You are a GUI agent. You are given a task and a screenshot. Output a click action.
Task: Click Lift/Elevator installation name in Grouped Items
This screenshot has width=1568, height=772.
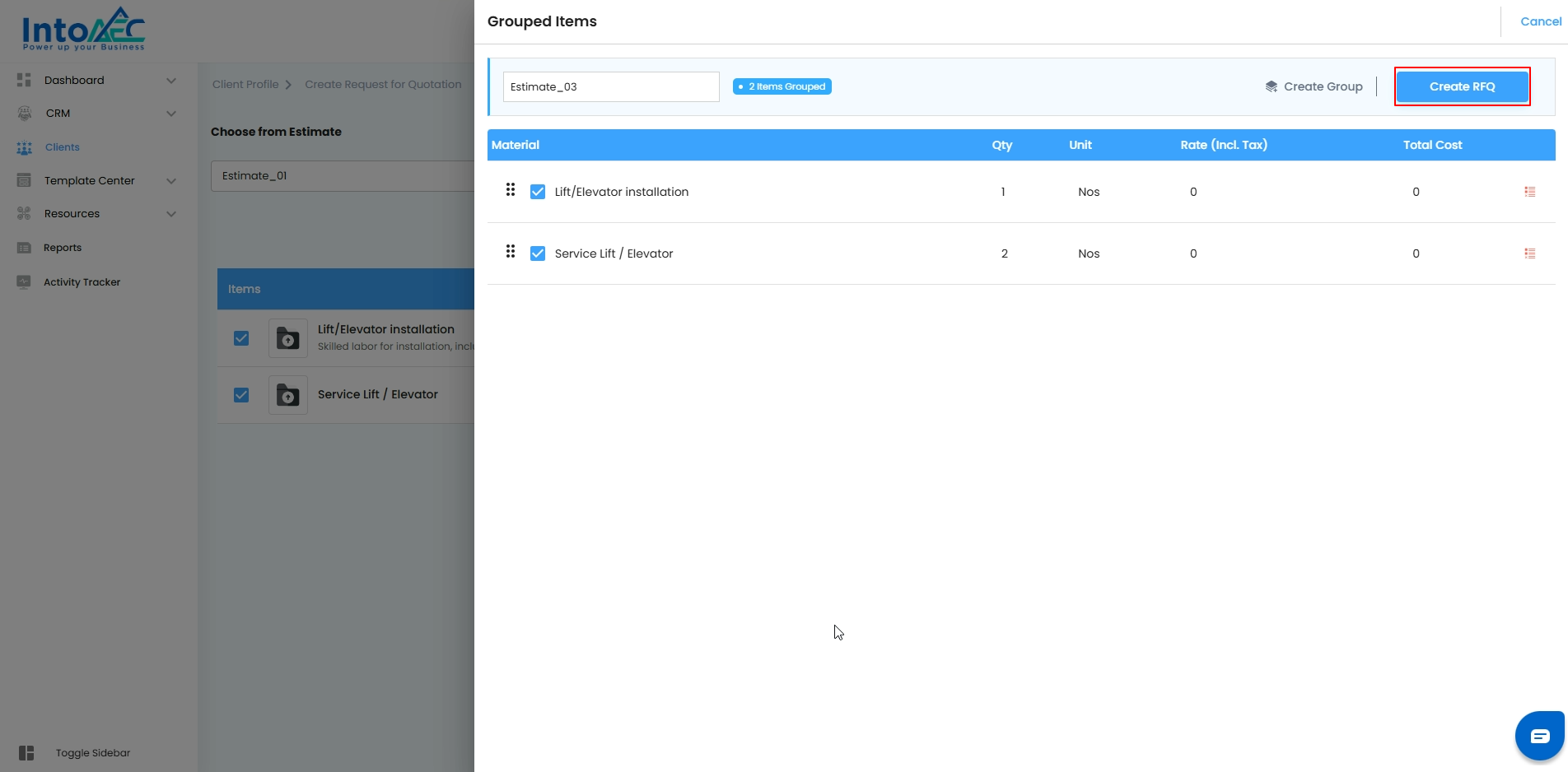pos(622,192)
